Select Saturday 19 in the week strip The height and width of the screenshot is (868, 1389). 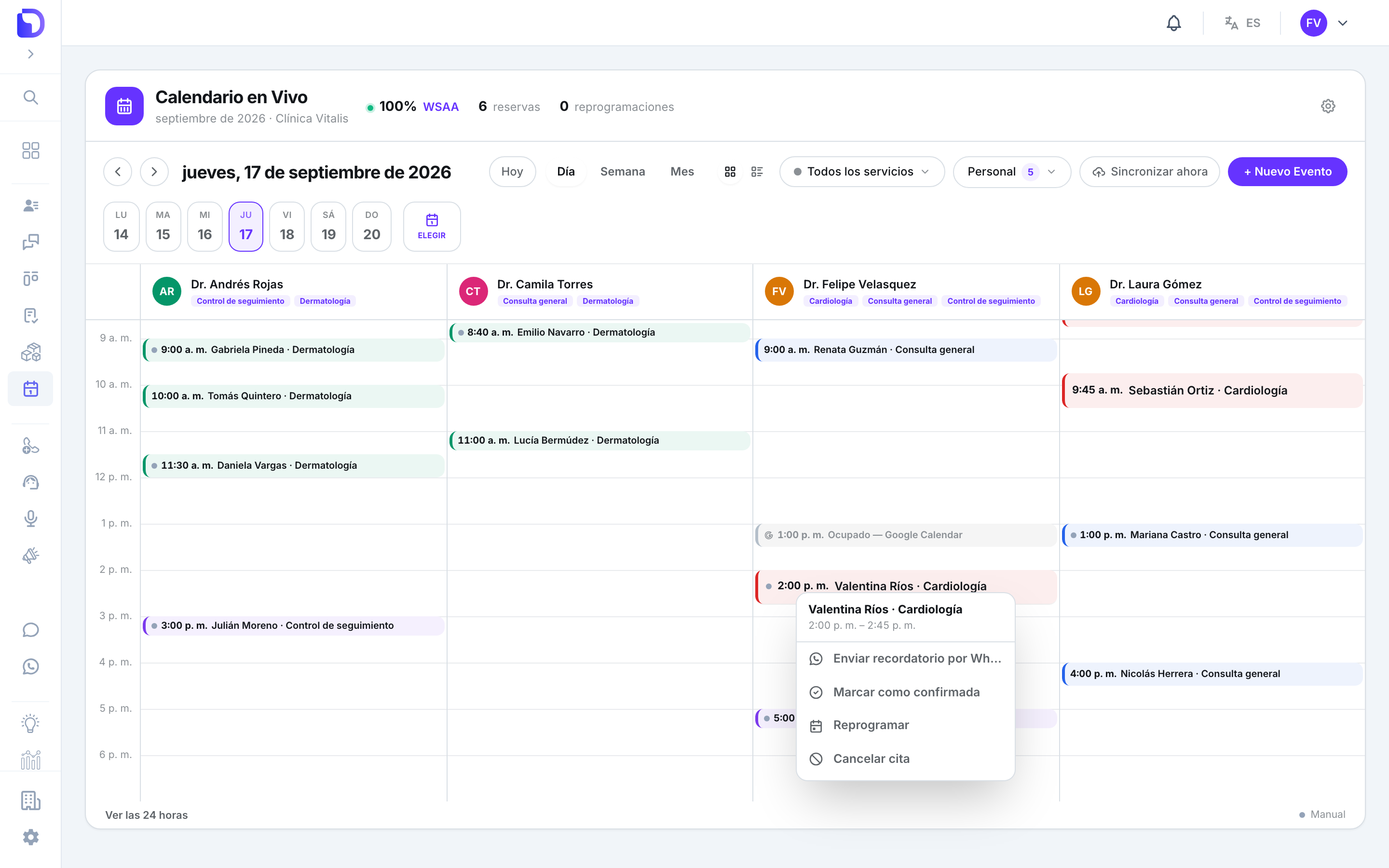(328, 226)
